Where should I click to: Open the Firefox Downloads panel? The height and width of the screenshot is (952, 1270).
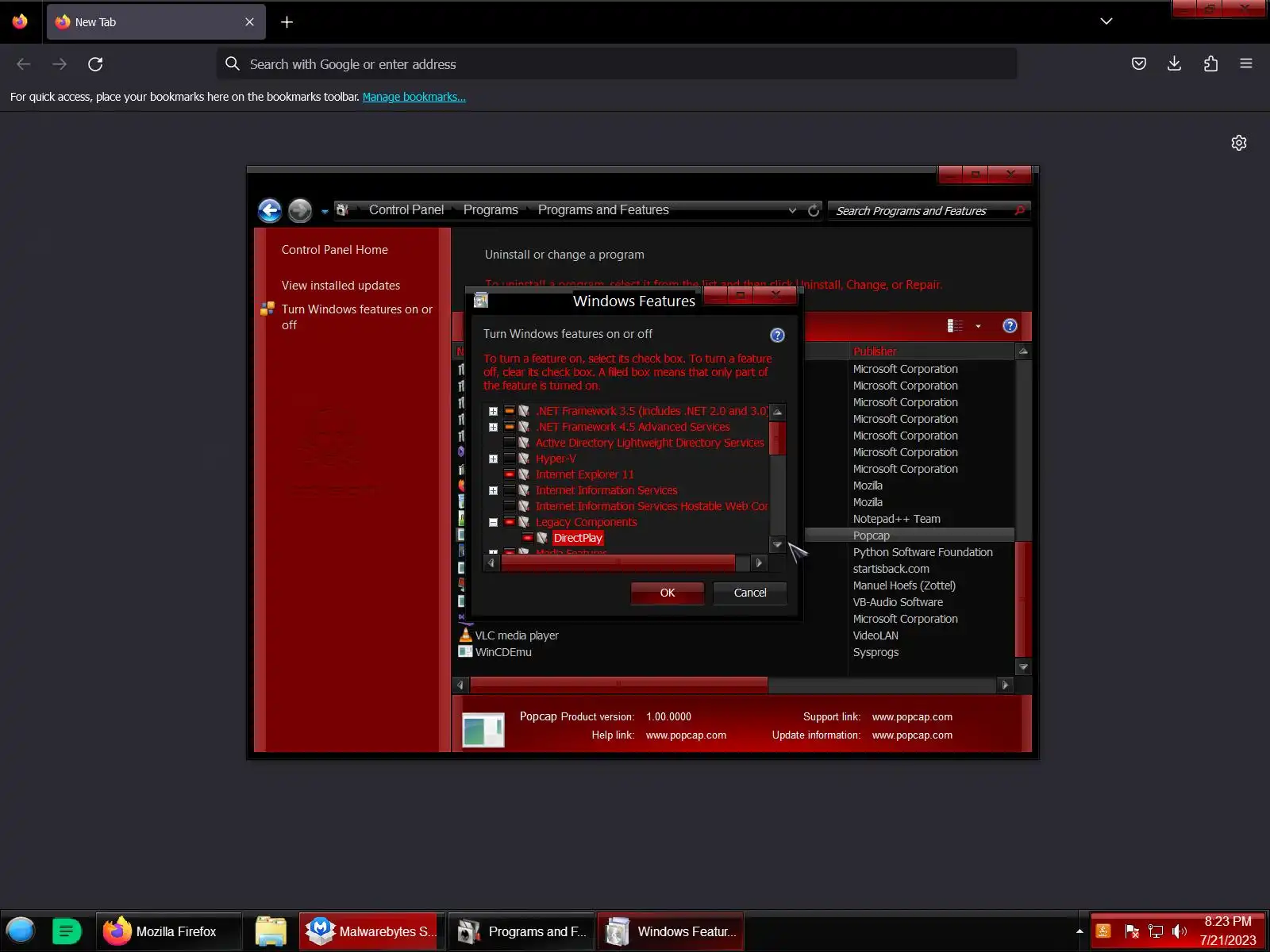click(x=1175, y=64)
